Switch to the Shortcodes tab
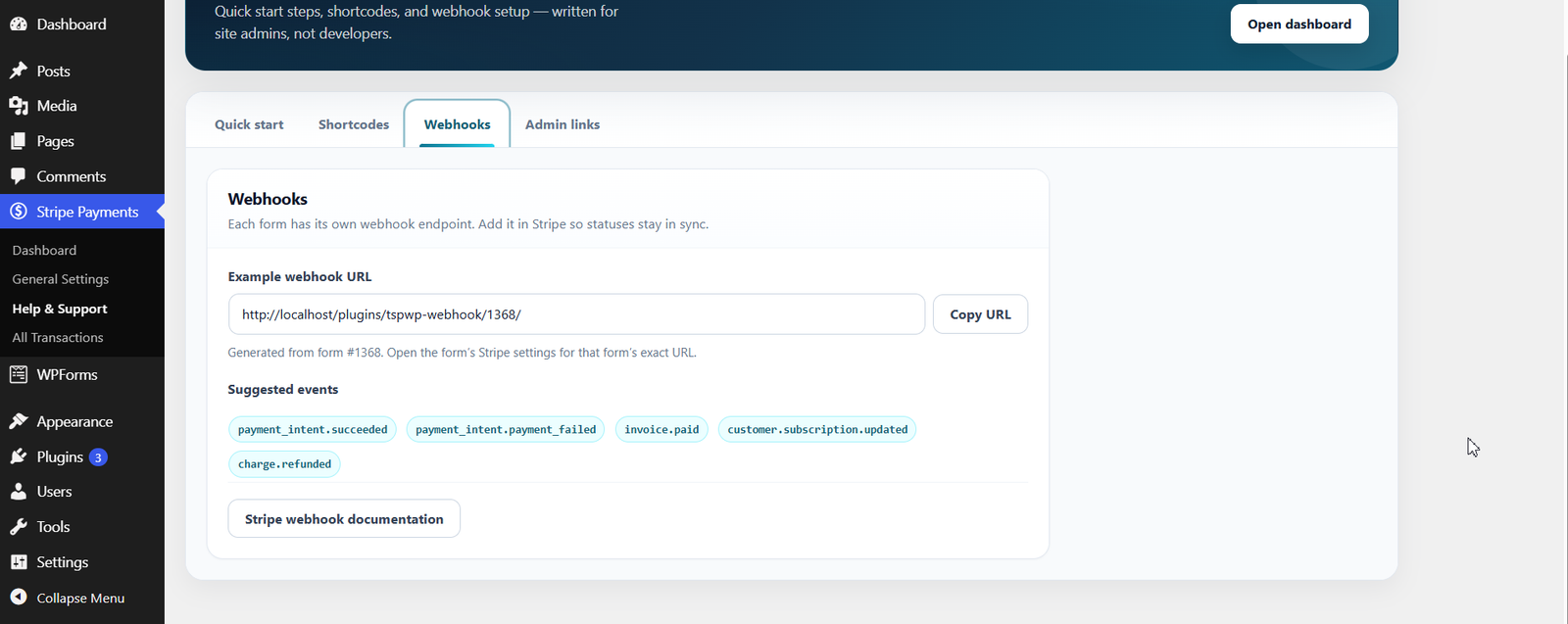 click(x=354, y=124)
